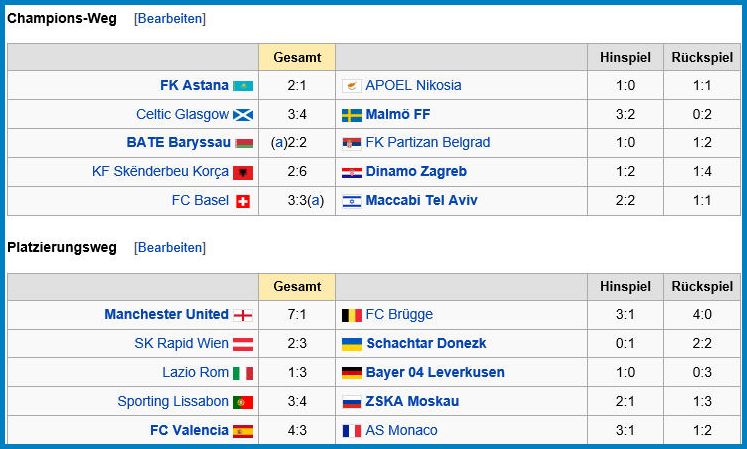Click the France flag beside AS Monaco

(352, 431)
